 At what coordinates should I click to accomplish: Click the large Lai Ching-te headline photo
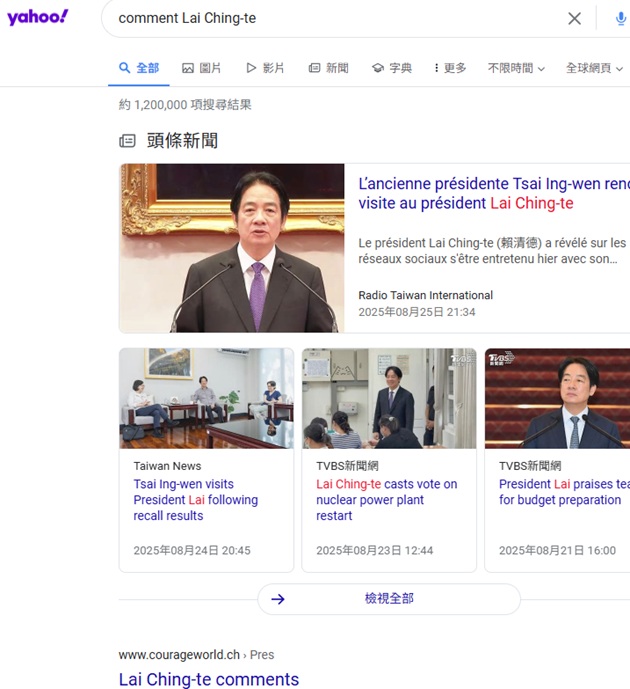tap(232, 248)
